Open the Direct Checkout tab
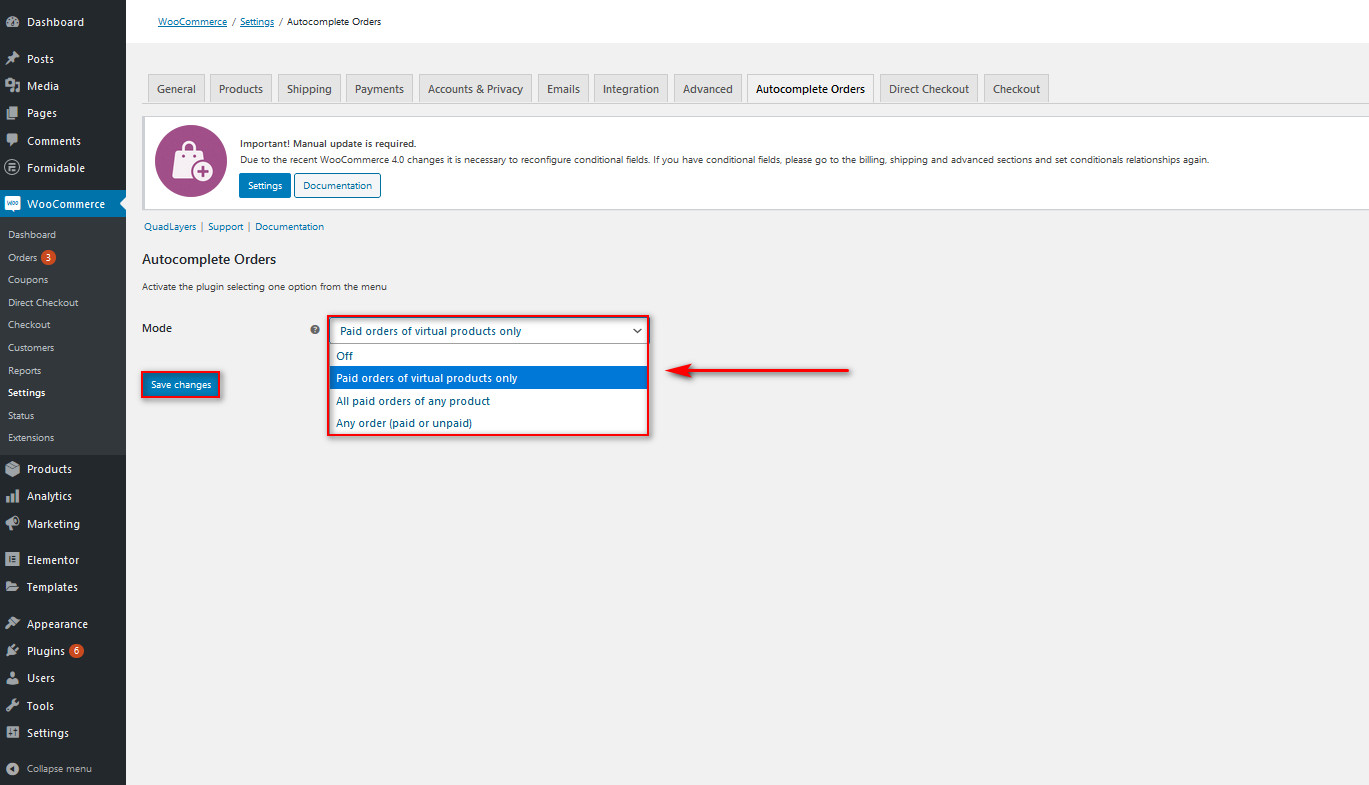This screenshot has width=1369, height=785. click(x=929, y=89)
